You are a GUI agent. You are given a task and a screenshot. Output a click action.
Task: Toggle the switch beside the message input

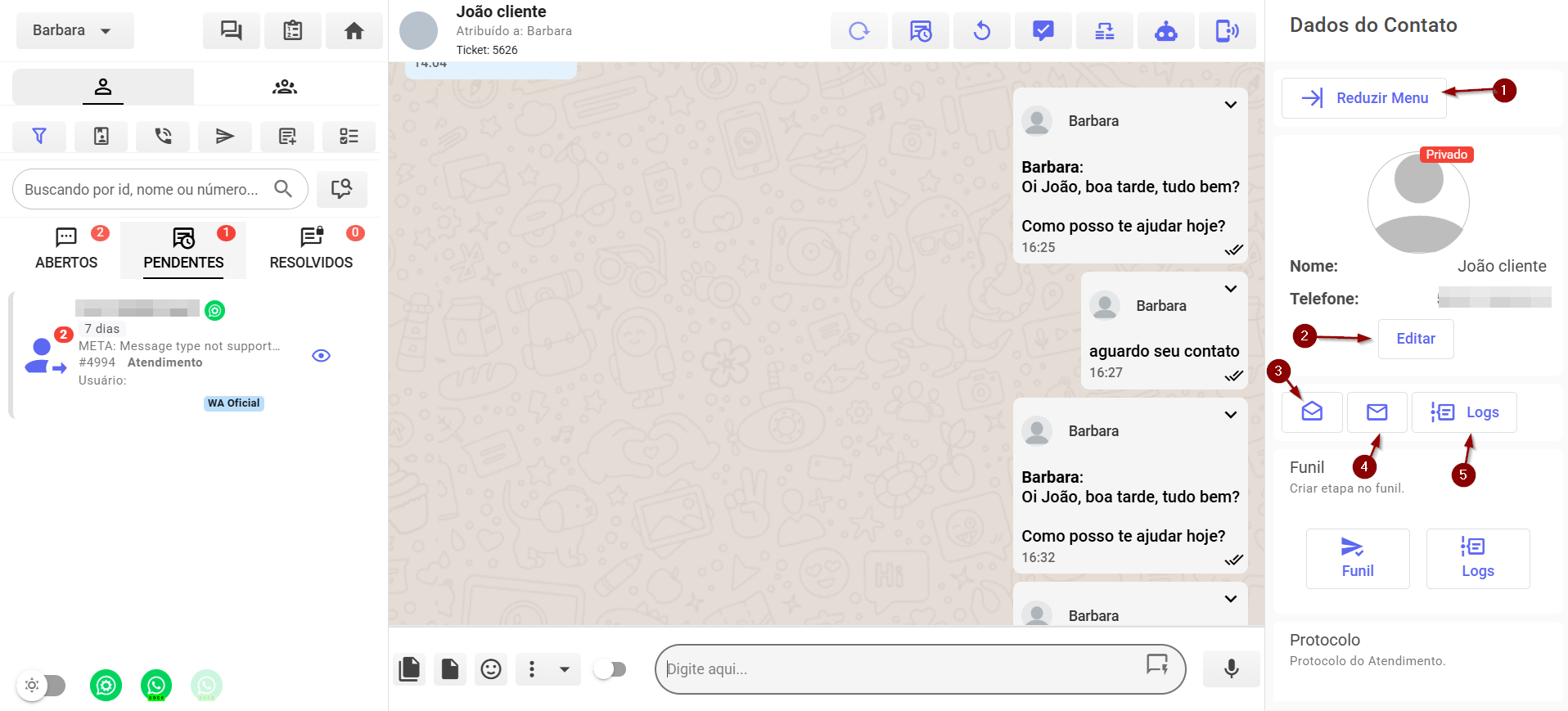(x=610, y=669)
